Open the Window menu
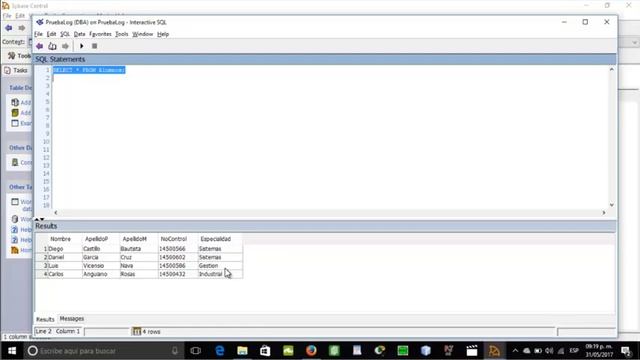Image resolution: width=640 pixels, height=360 pixels. point(142,34)
